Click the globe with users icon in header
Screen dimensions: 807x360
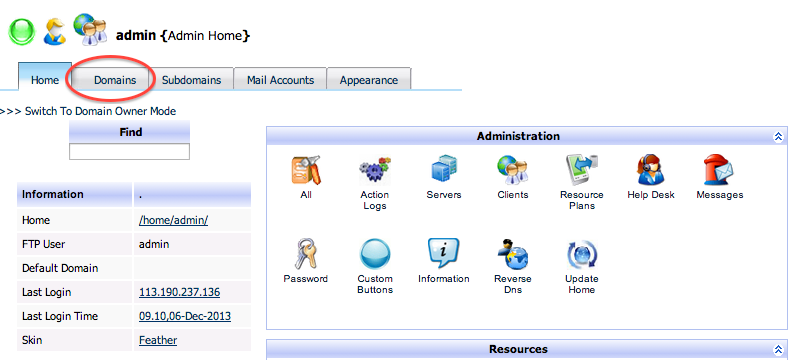[90, 29]
